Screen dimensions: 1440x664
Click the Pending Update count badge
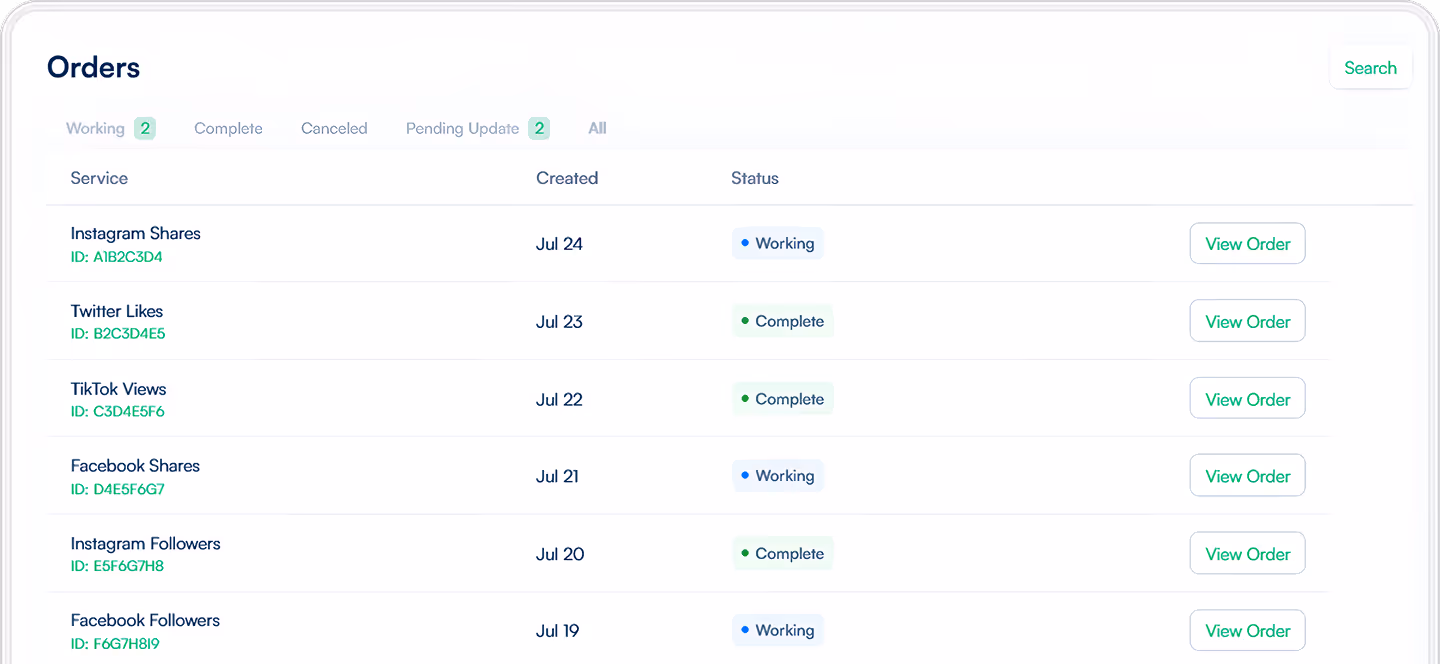point(539,128)
